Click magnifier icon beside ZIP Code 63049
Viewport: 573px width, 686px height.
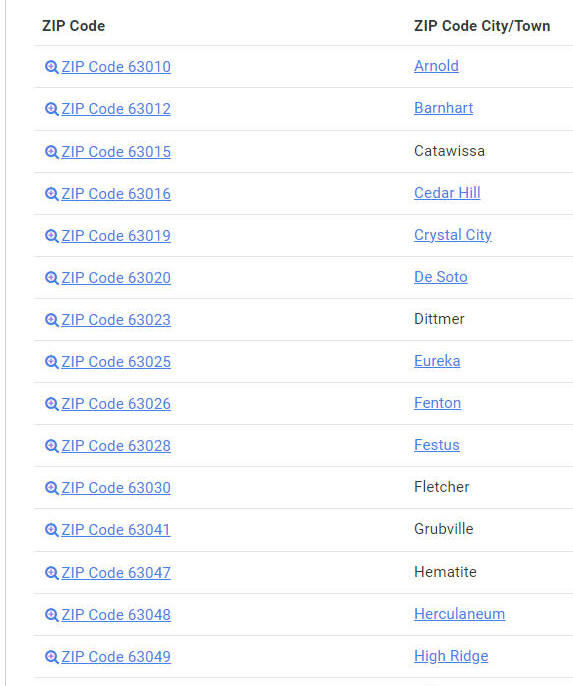tap(52, 657)
